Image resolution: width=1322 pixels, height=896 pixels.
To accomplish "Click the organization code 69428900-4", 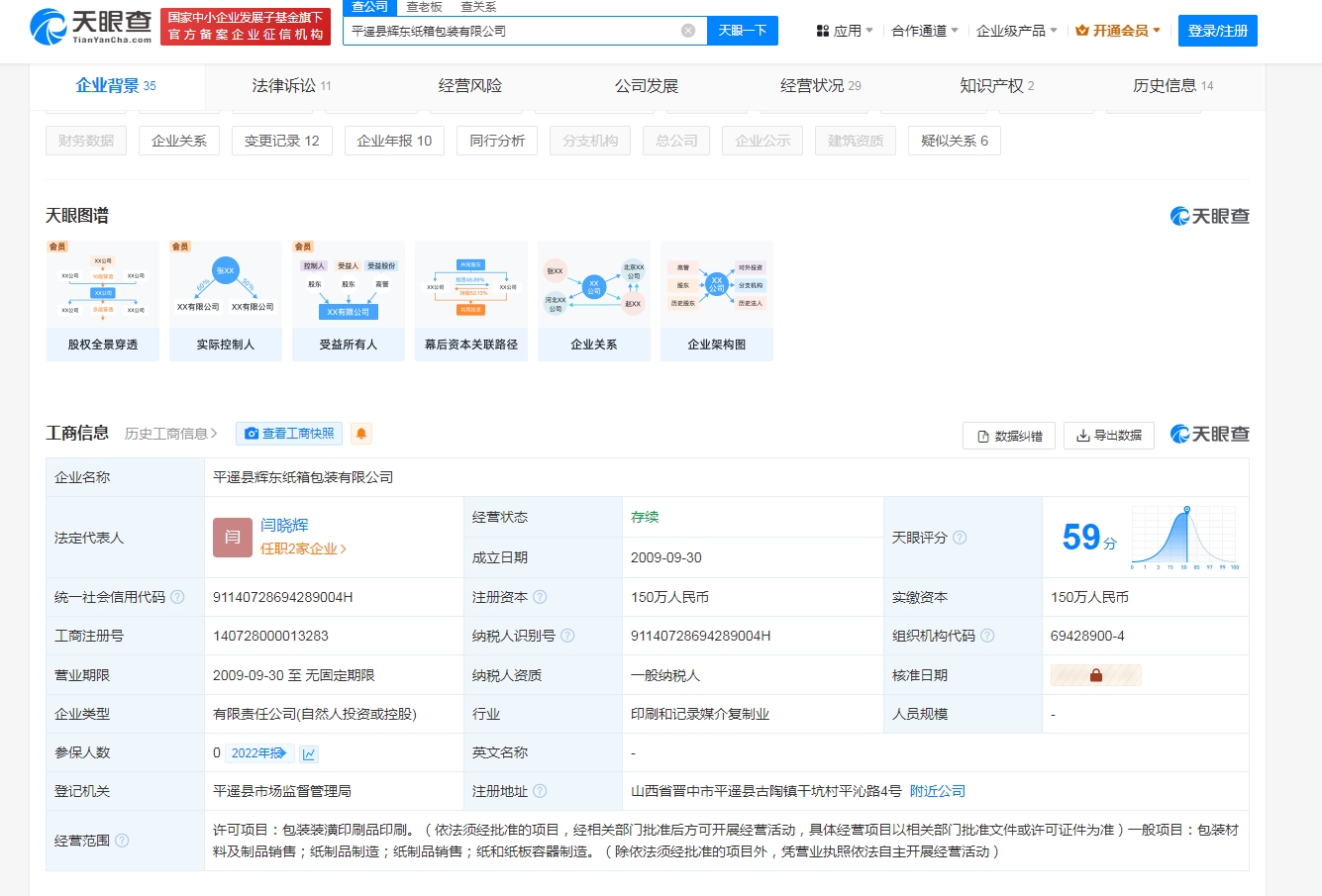I will tap(1087, 636).
